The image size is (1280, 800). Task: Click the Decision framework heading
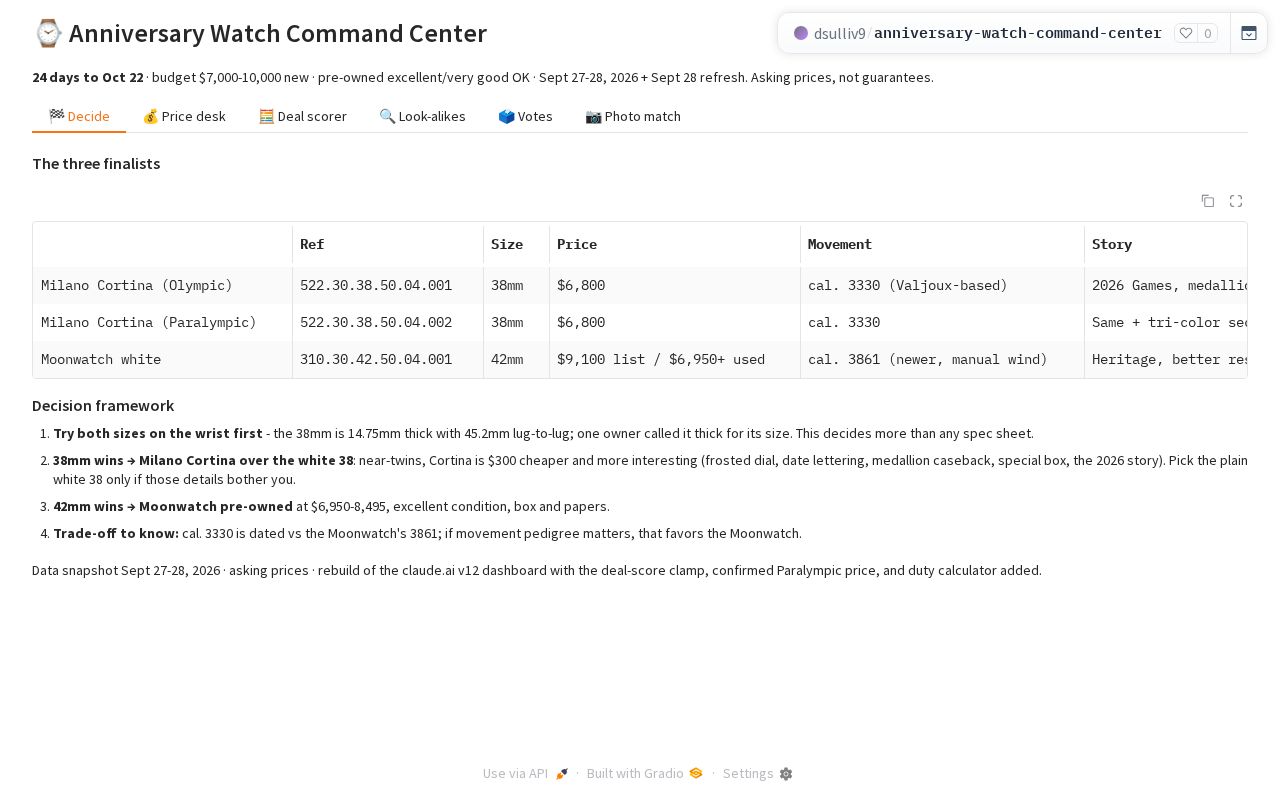click(103, 406)
